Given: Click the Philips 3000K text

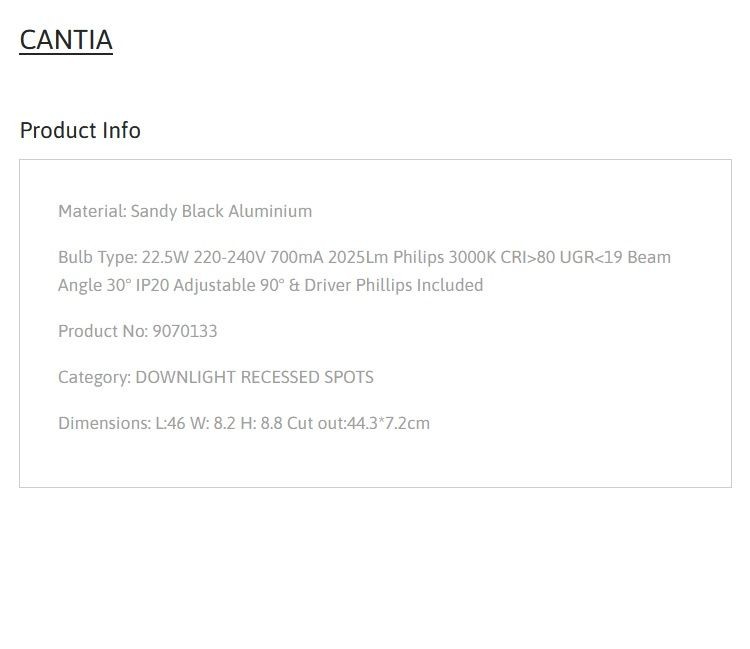Looking at the screenshot, I should [x=444, y=257].
